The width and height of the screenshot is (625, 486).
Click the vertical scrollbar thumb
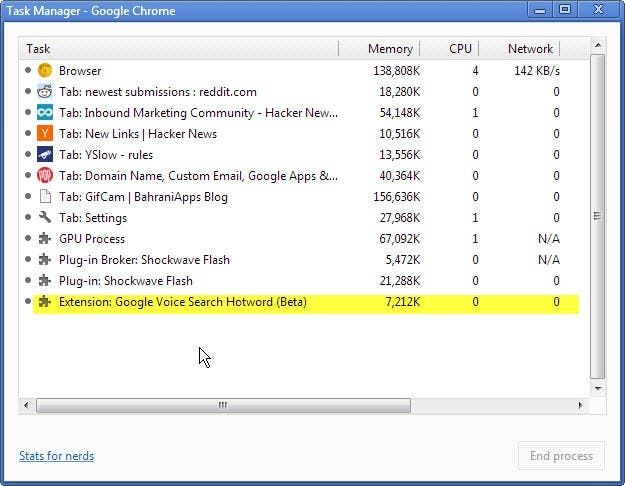point(597,216)
